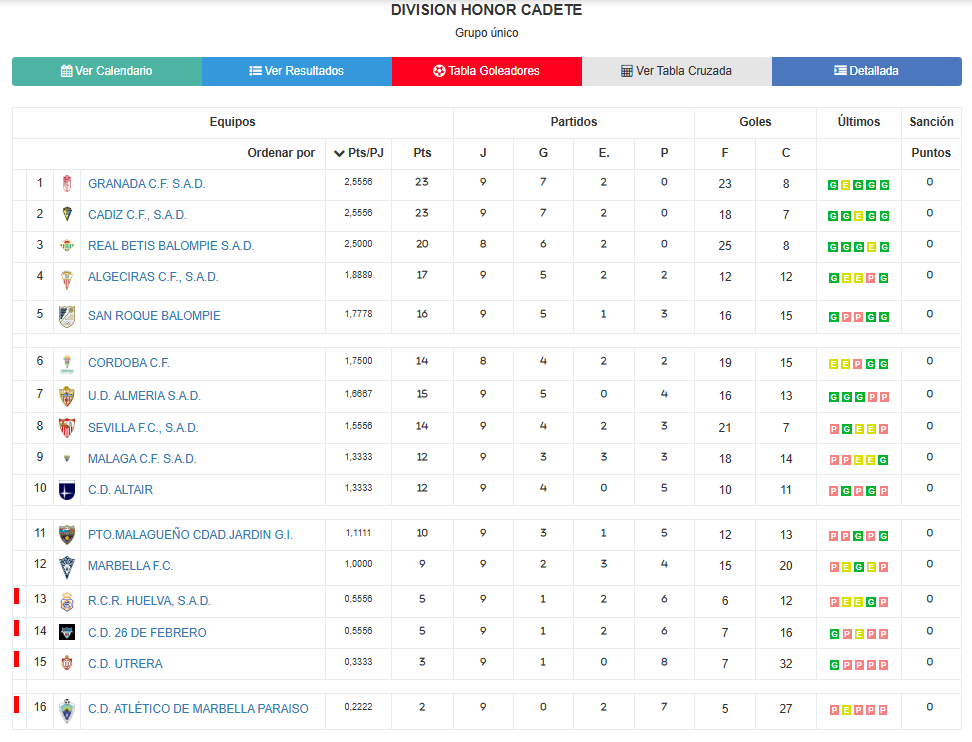
Task: Click the F goals-for column header
Action: click(x=725, y=153)
